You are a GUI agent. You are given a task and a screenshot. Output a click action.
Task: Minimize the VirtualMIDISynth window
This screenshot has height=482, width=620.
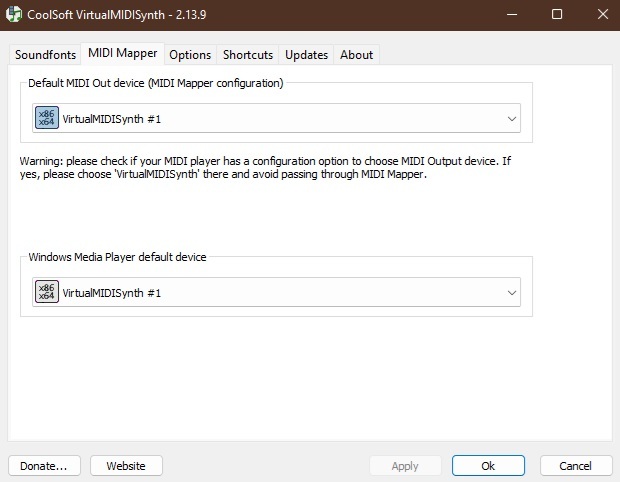pyautogui.click(x=512, y=14)
